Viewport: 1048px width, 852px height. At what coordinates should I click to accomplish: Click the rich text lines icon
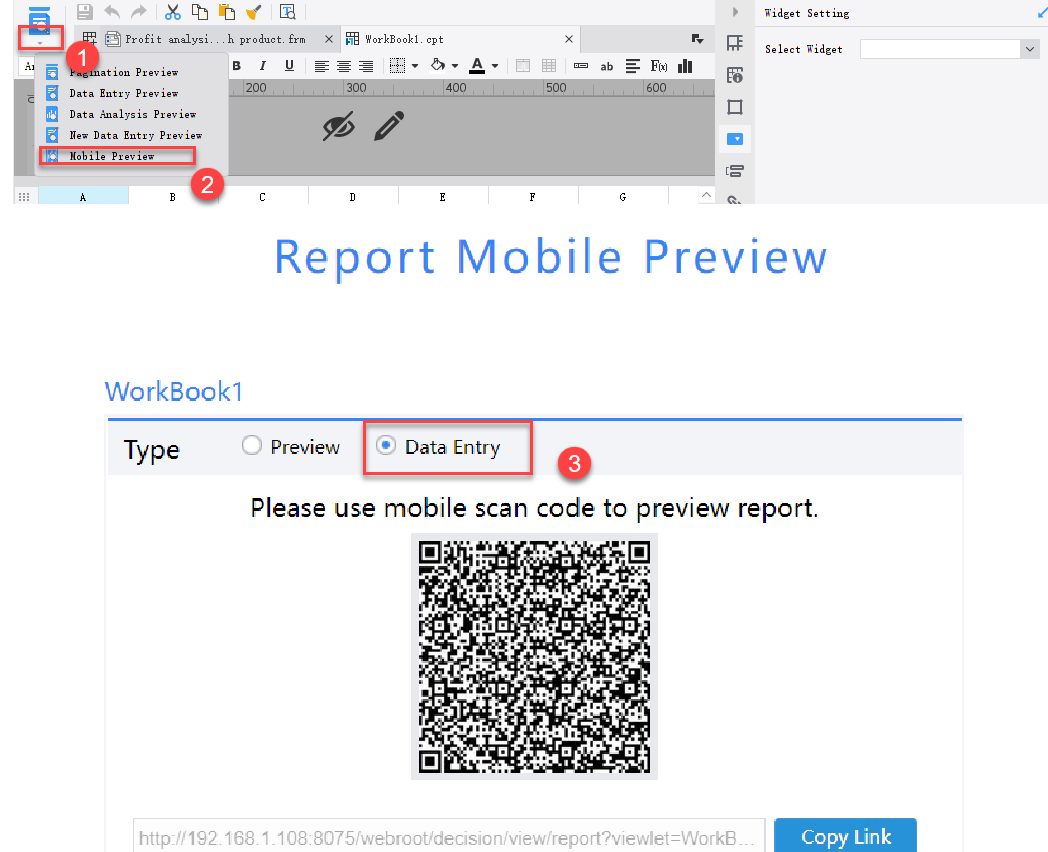(632, 65)
